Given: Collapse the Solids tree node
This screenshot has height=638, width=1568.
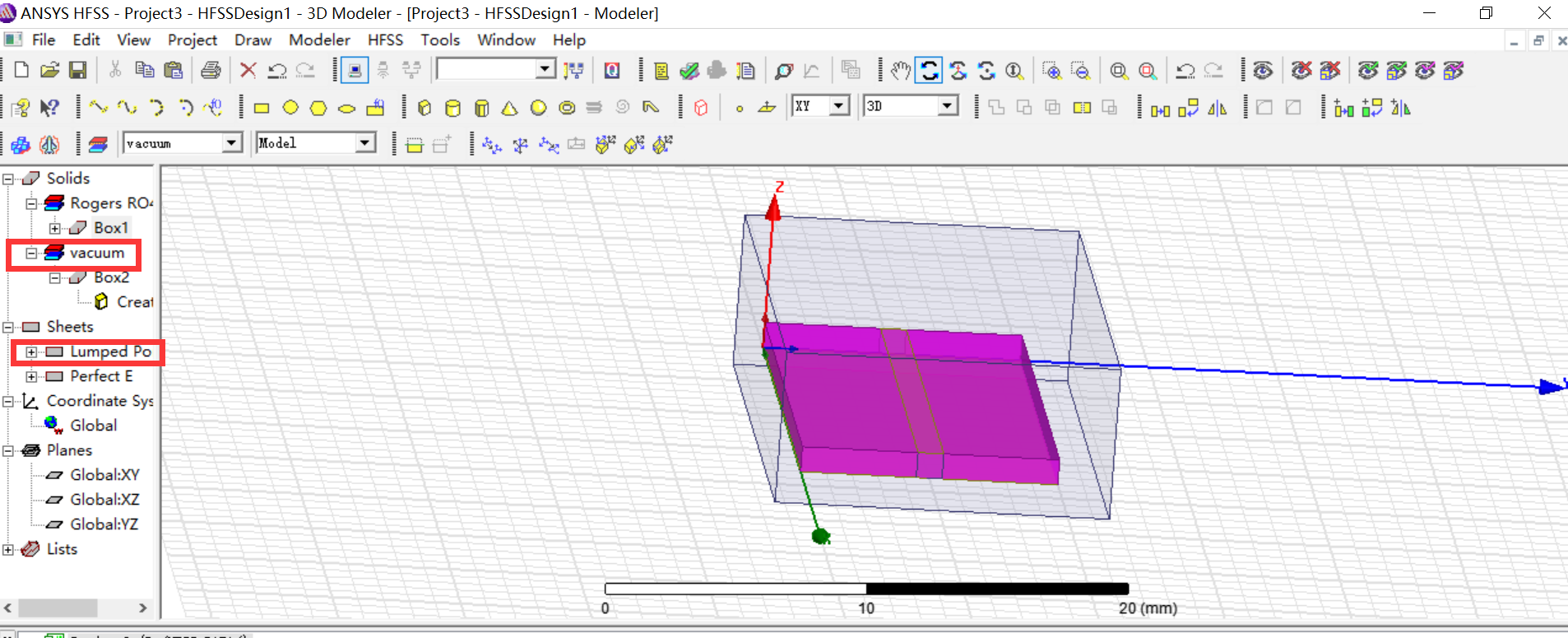Looking at the screenshot, I should coord(8,179).
